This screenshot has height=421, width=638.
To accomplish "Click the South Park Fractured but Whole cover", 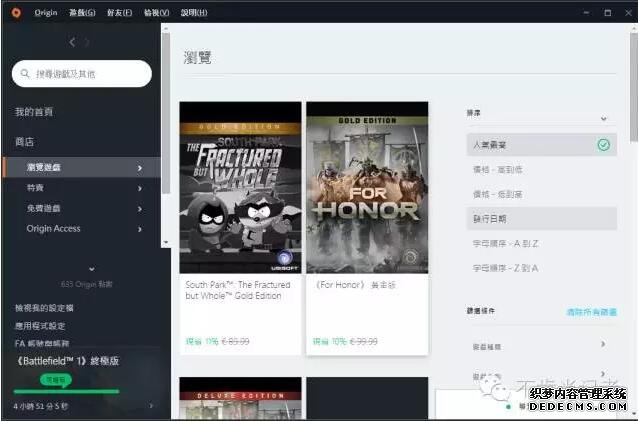I will point(240,188).
